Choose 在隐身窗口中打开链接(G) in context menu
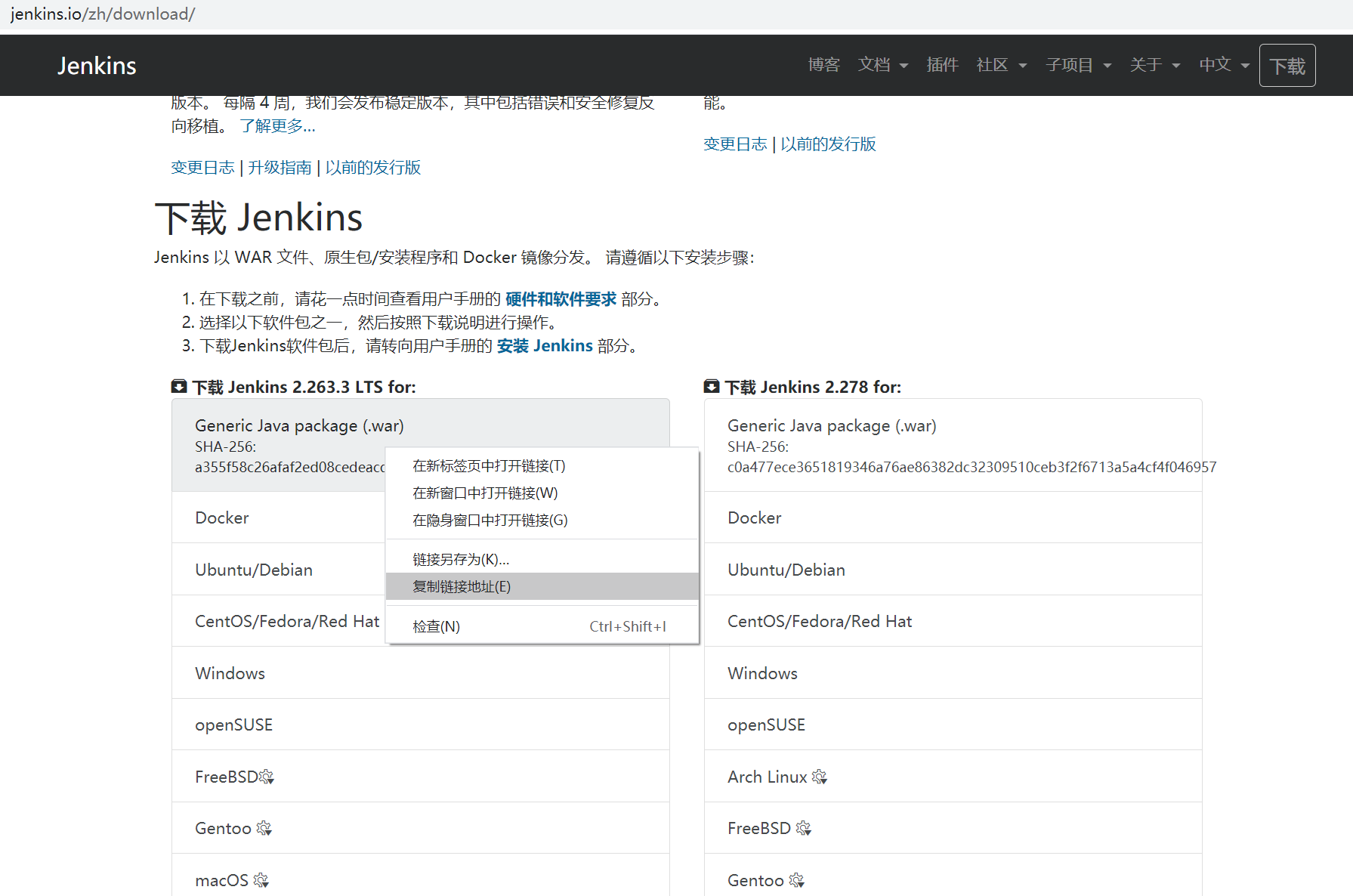The width and height of the screenshot is (1353, 896). coord(542,521)
